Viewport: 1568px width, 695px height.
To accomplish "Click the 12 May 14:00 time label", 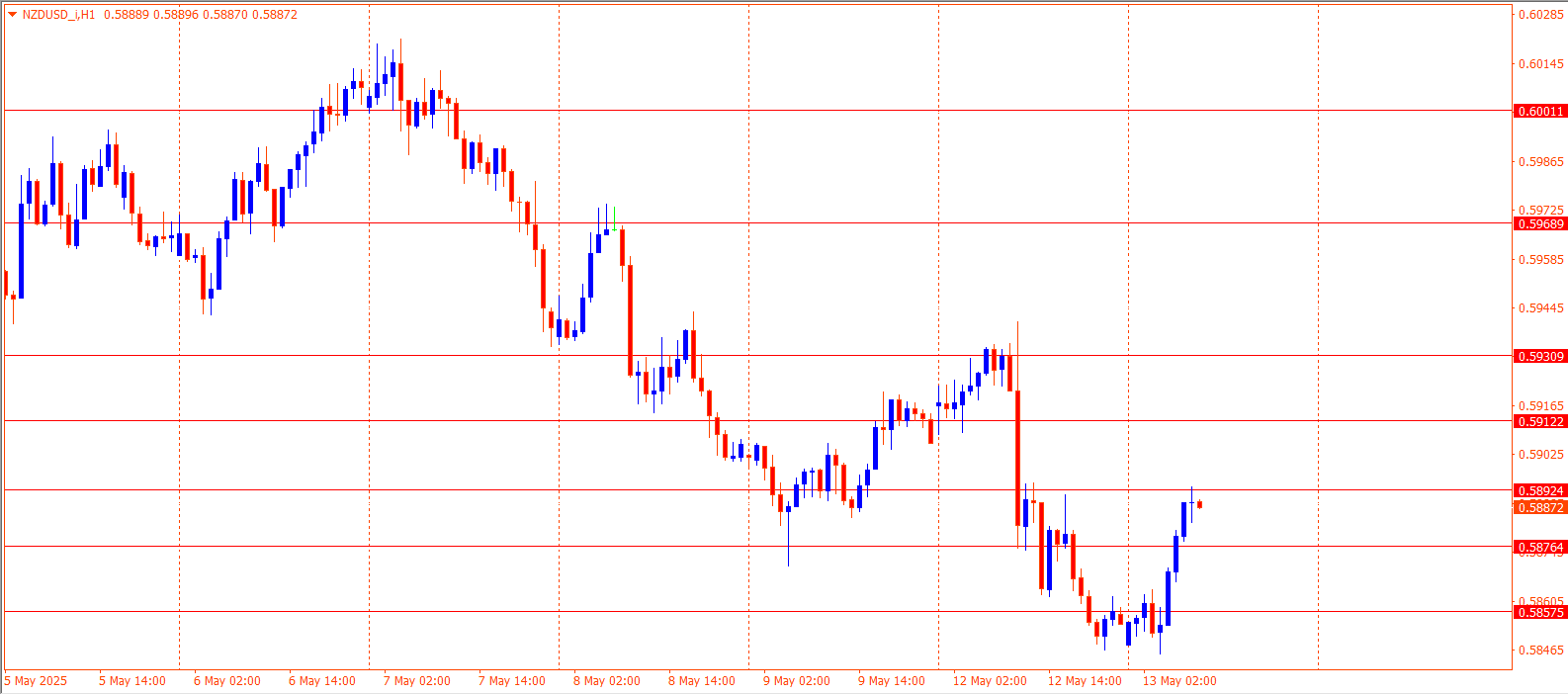I will pos(1085,681).
